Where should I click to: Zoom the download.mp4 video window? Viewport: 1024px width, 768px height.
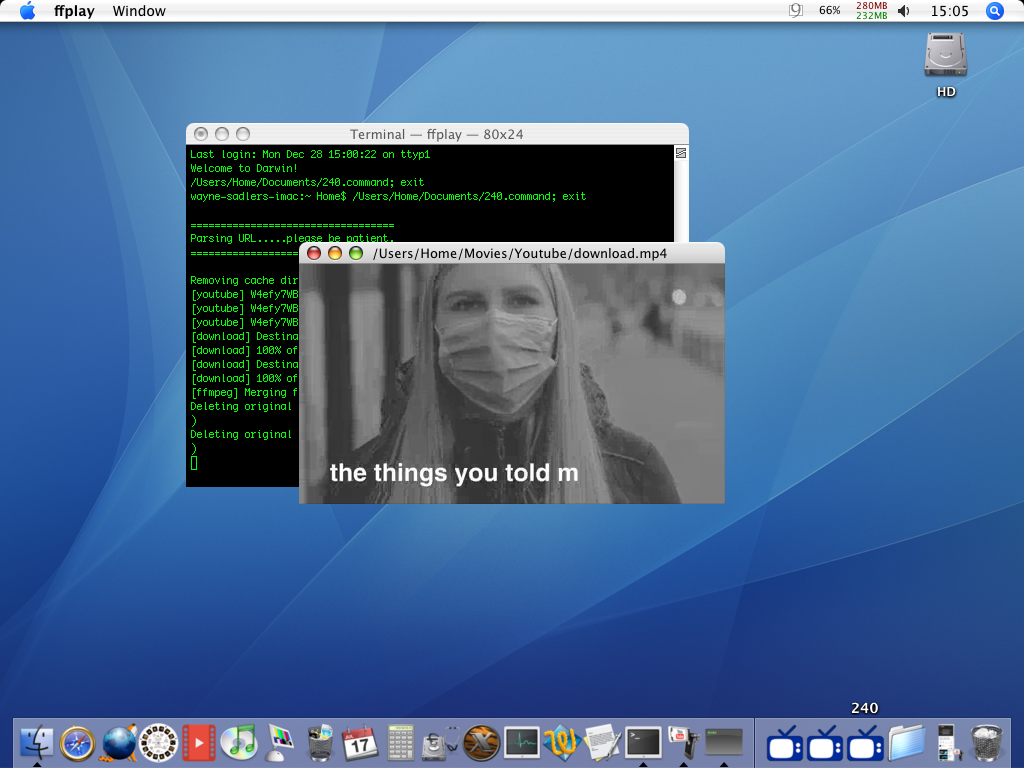pos(356,253)
